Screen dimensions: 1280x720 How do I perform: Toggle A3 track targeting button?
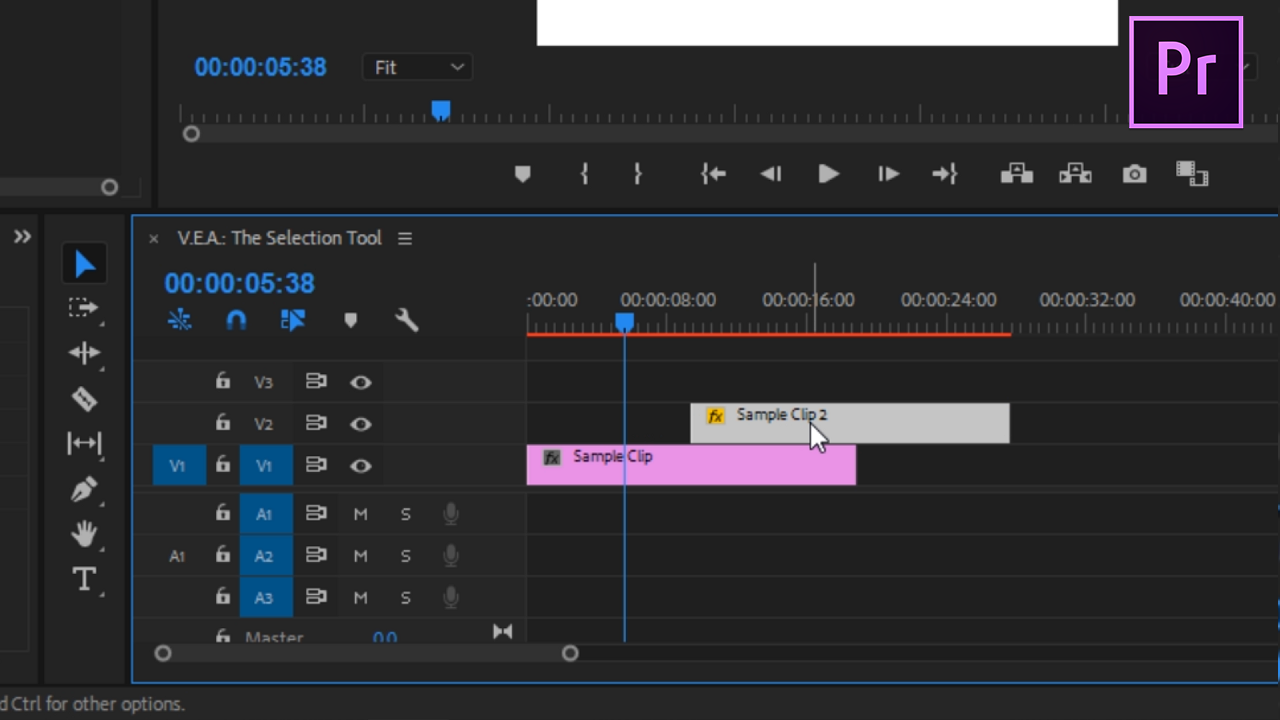point(265,598)
